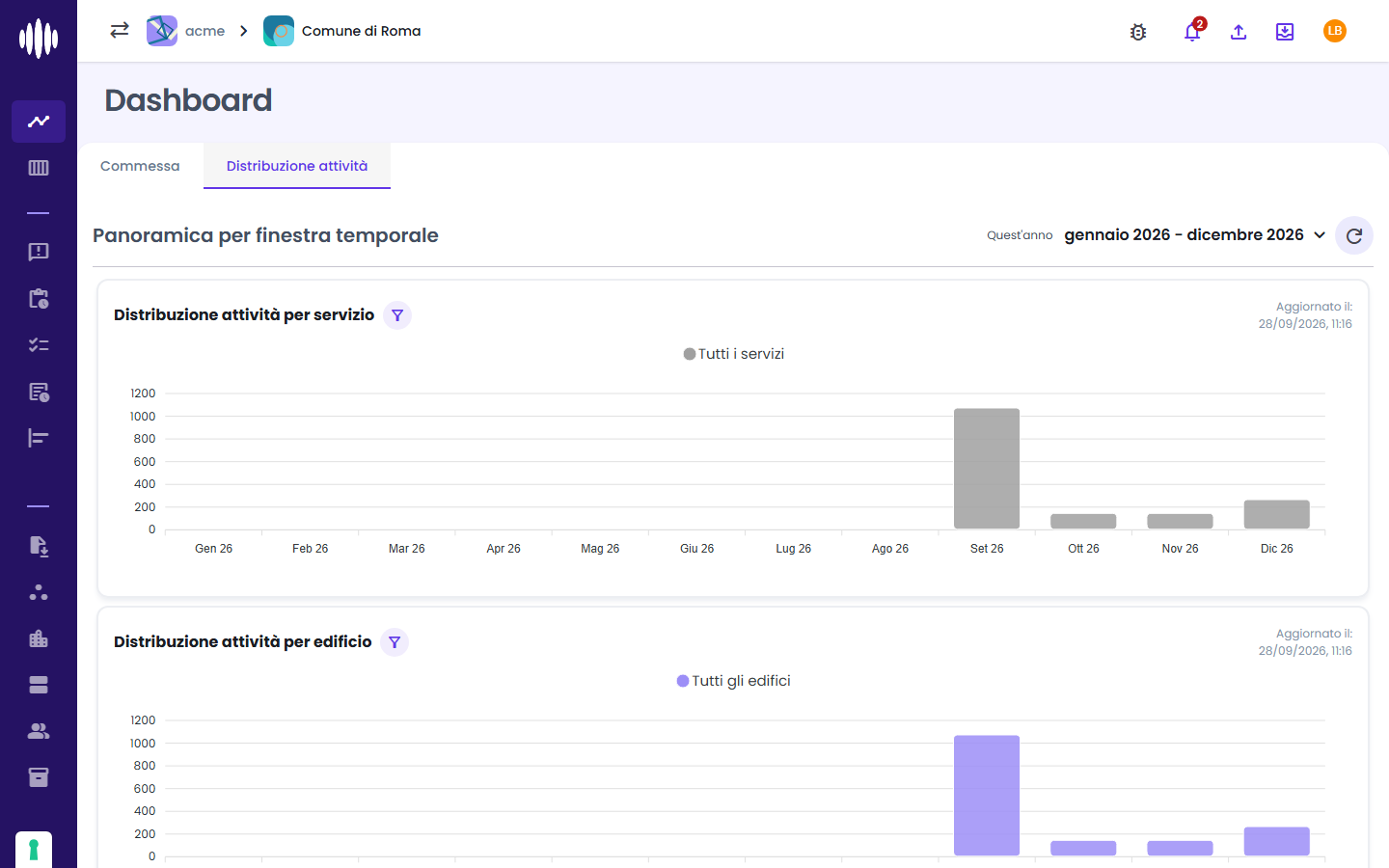Click the download inbox icon in header
Viewport: 1389px width, 868px height.
pyautogui.click(x=1285, y=32)
